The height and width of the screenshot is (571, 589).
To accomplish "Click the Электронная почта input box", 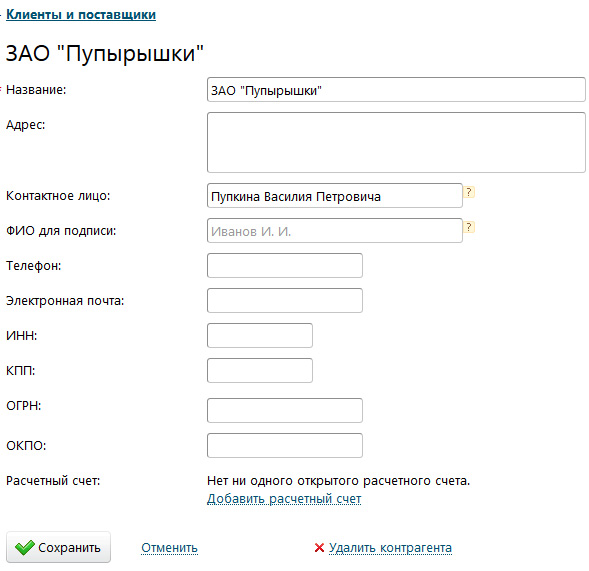I will coord(285,301).
